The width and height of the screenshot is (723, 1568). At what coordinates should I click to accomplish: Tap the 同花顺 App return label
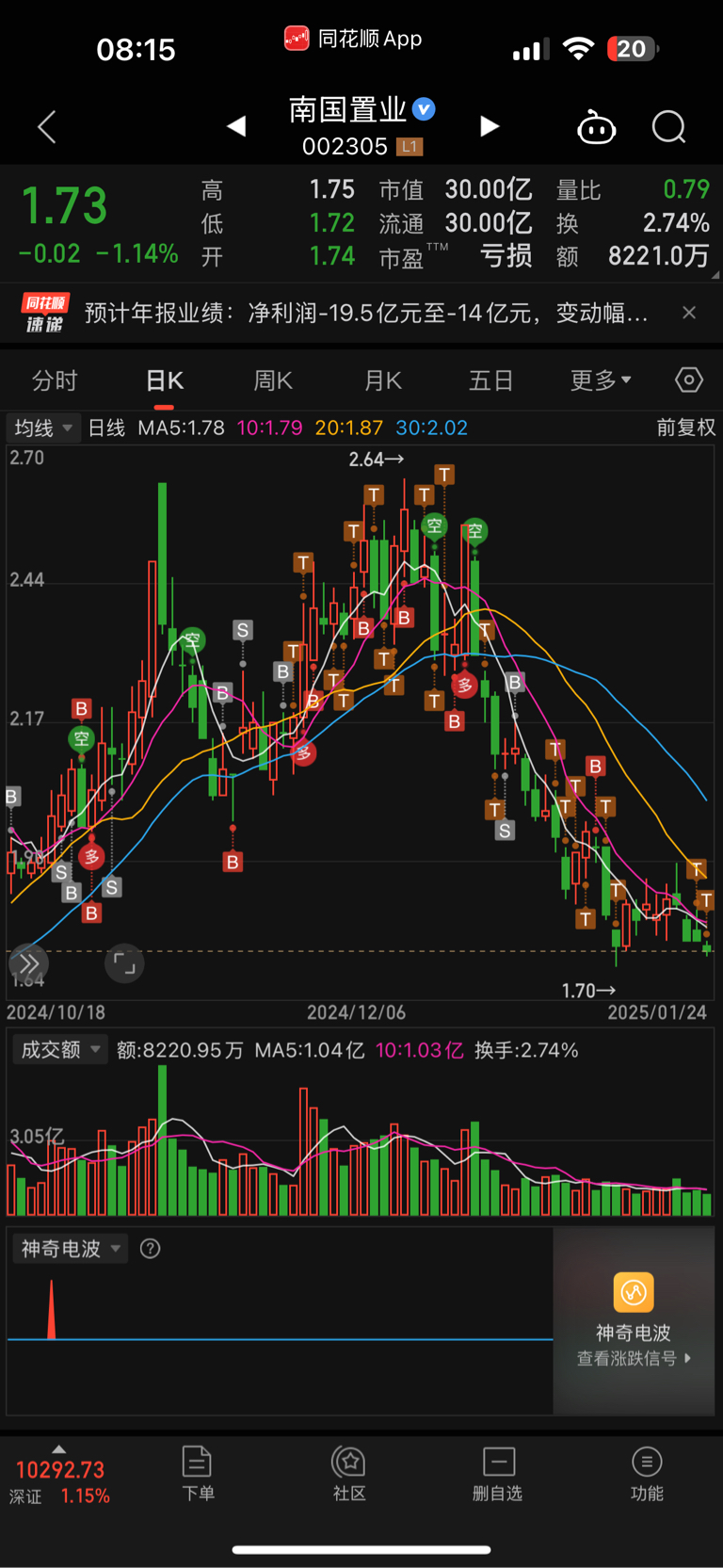click(353, 39)
